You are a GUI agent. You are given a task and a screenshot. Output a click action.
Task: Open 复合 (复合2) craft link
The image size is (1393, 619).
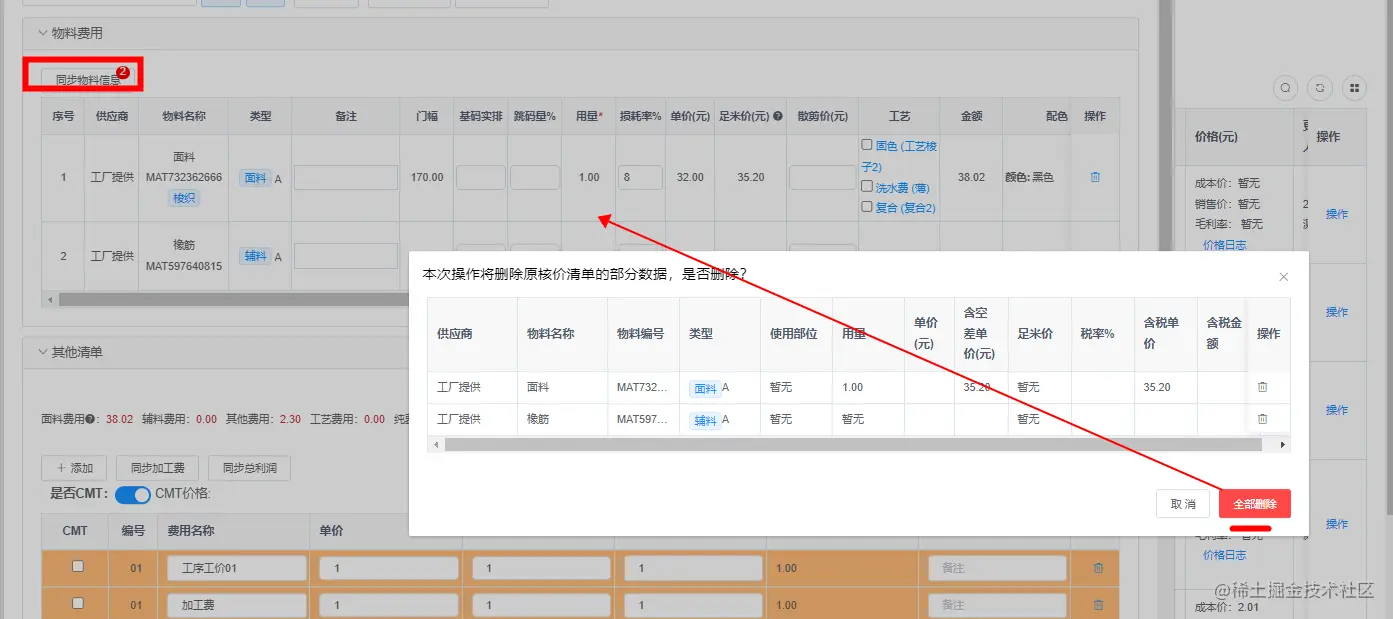pos(905,208)
